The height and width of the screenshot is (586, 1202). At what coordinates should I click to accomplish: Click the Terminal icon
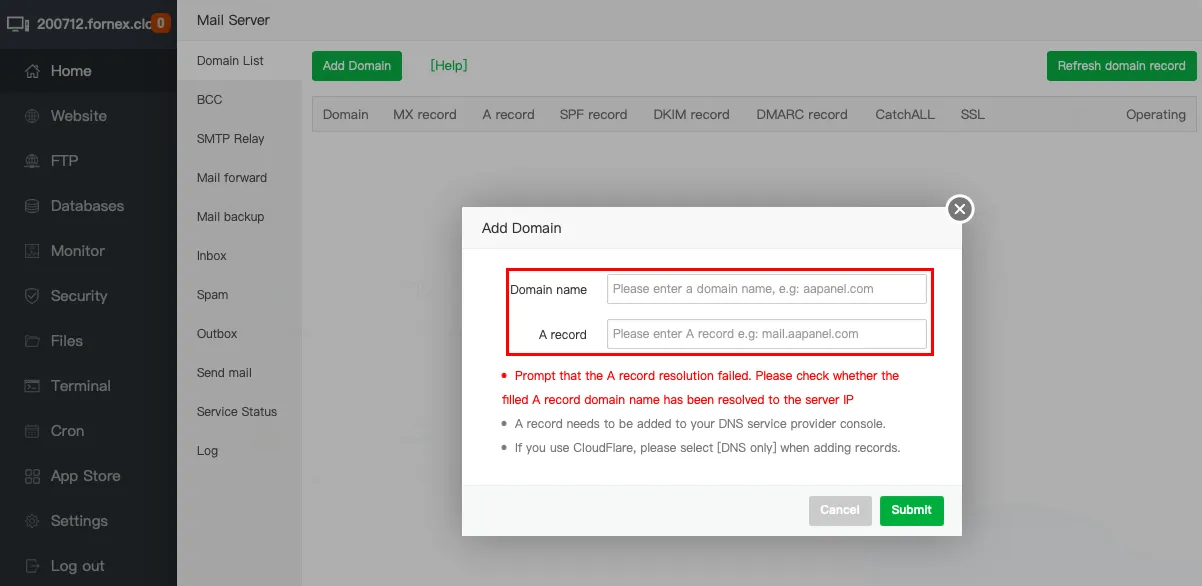pyautogui.click(x=32, y=386)
